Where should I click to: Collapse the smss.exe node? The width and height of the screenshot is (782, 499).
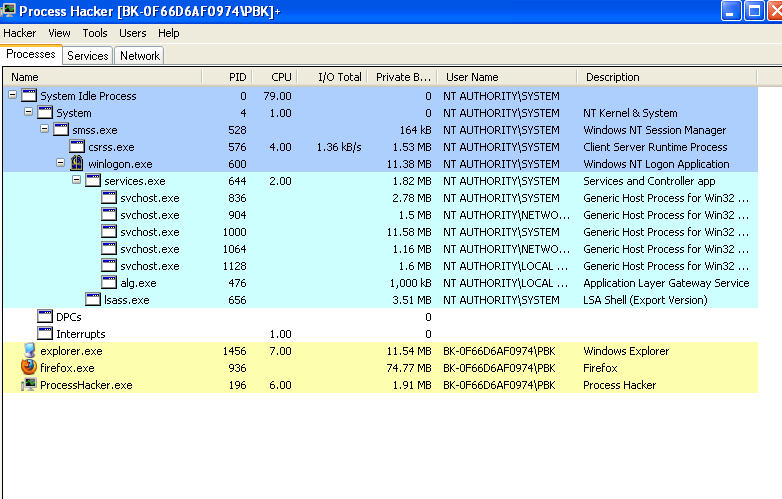coord(44,129)
